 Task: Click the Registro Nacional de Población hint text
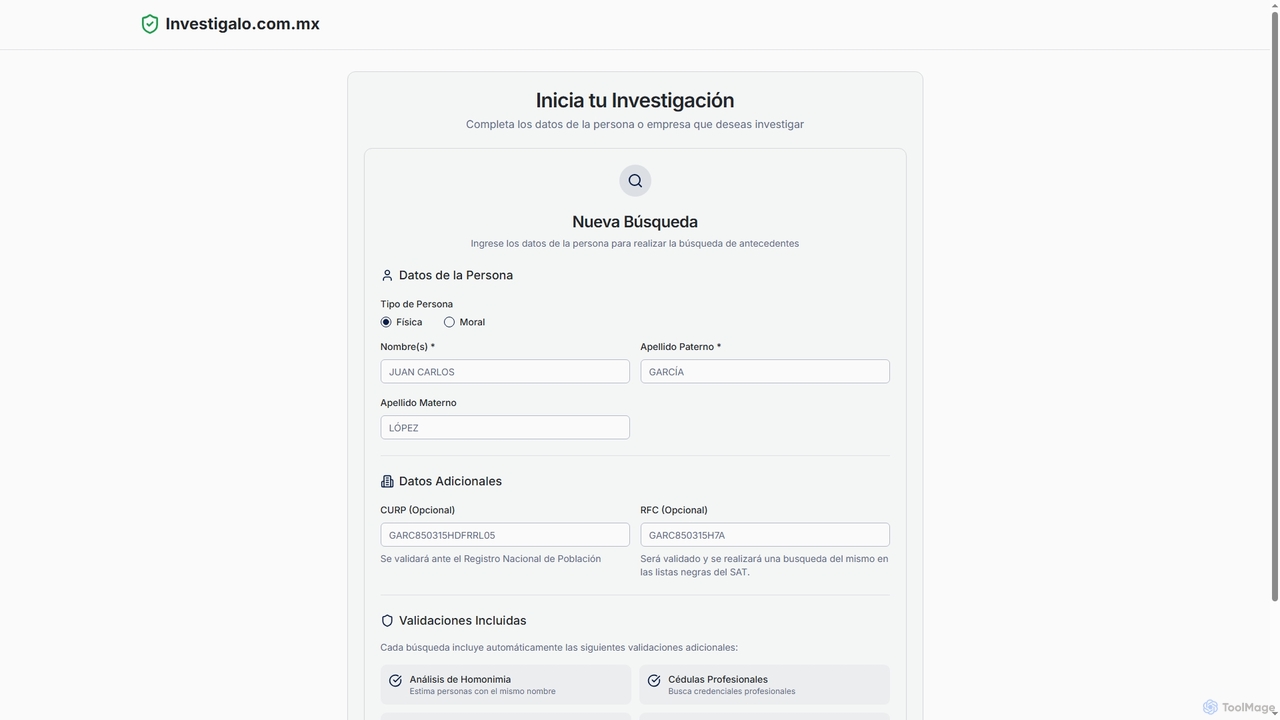pos(490,559)
